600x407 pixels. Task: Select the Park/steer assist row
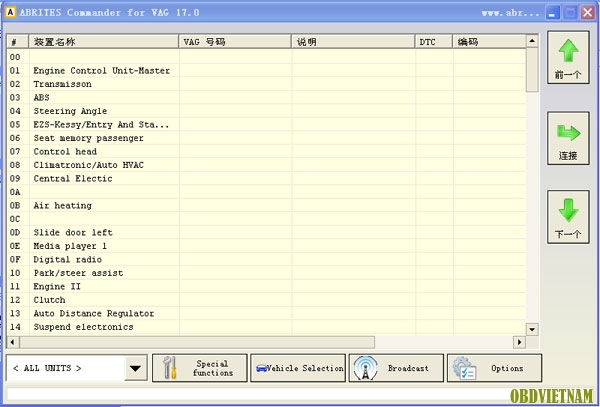[266, 273]
